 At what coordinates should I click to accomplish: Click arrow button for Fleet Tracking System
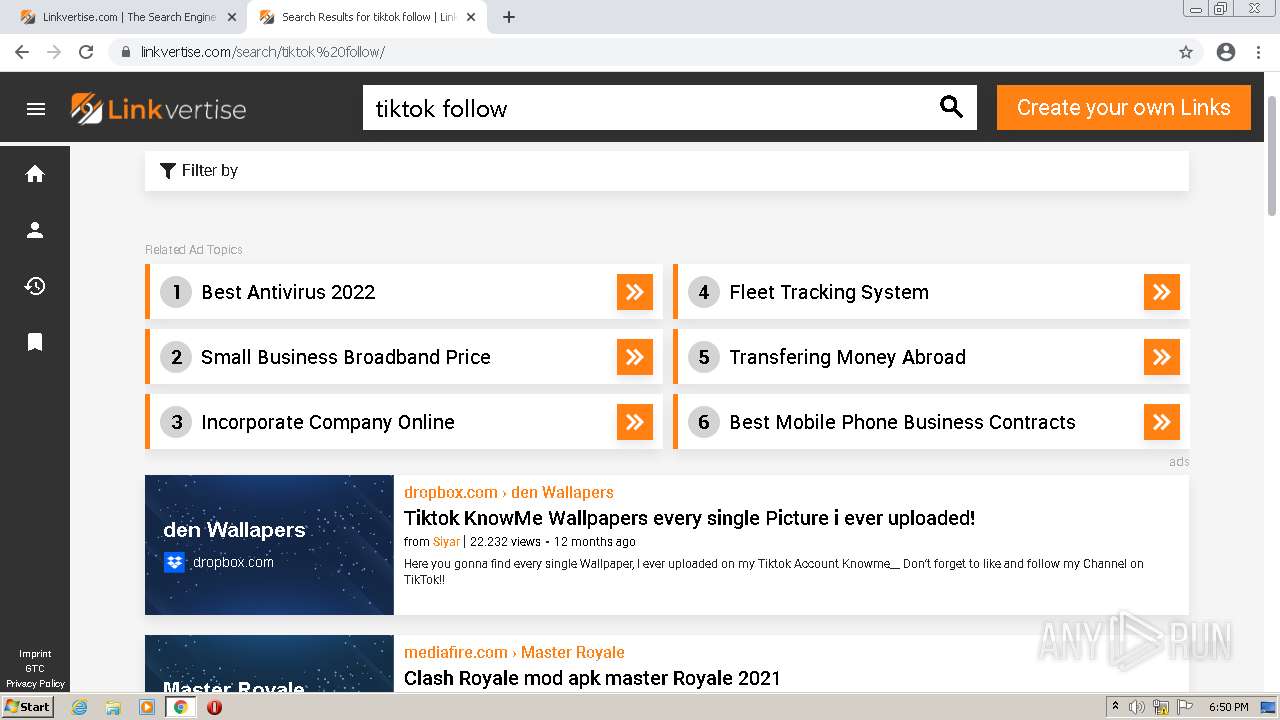click(1162, 292)
